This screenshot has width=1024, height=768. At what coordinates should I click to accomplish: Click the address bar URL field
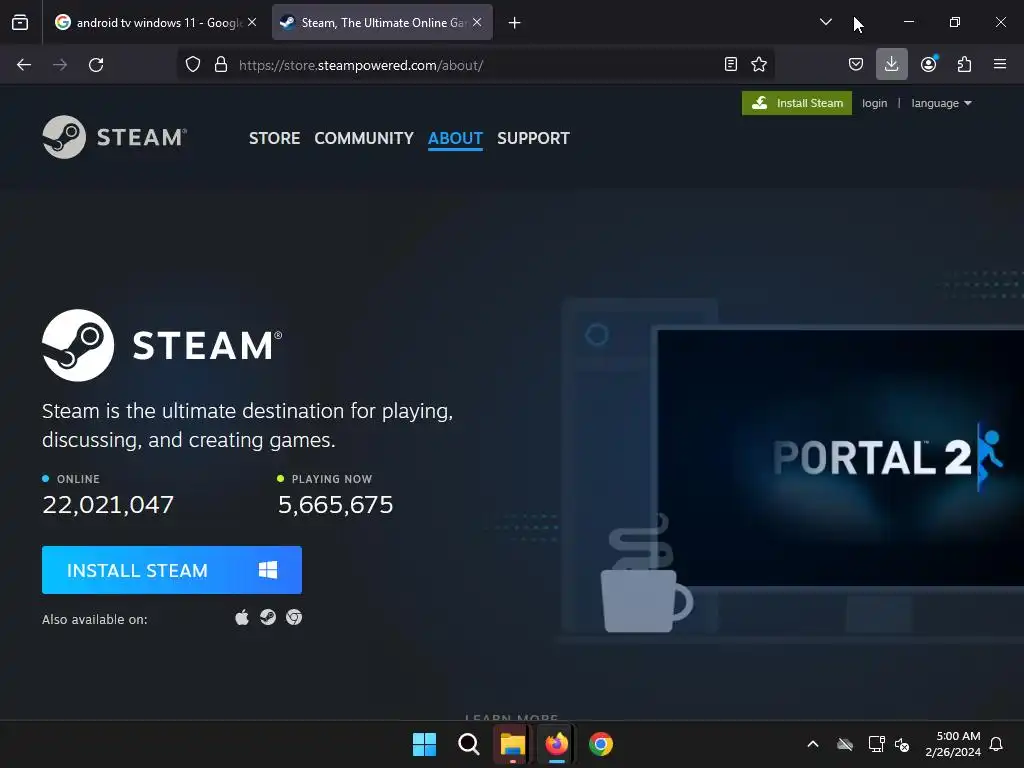pos(477,65)
